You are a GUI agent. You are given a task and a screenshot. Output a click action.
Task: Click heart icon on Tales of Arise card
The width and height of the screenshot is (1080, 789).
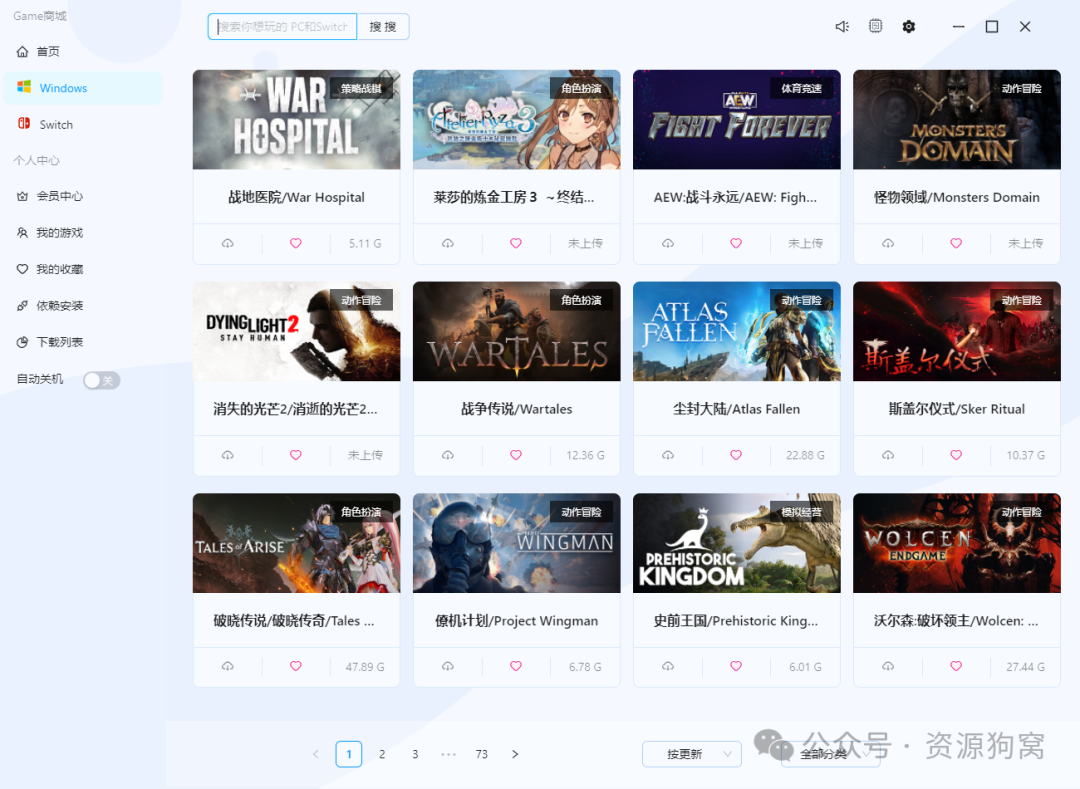point(295,666)
